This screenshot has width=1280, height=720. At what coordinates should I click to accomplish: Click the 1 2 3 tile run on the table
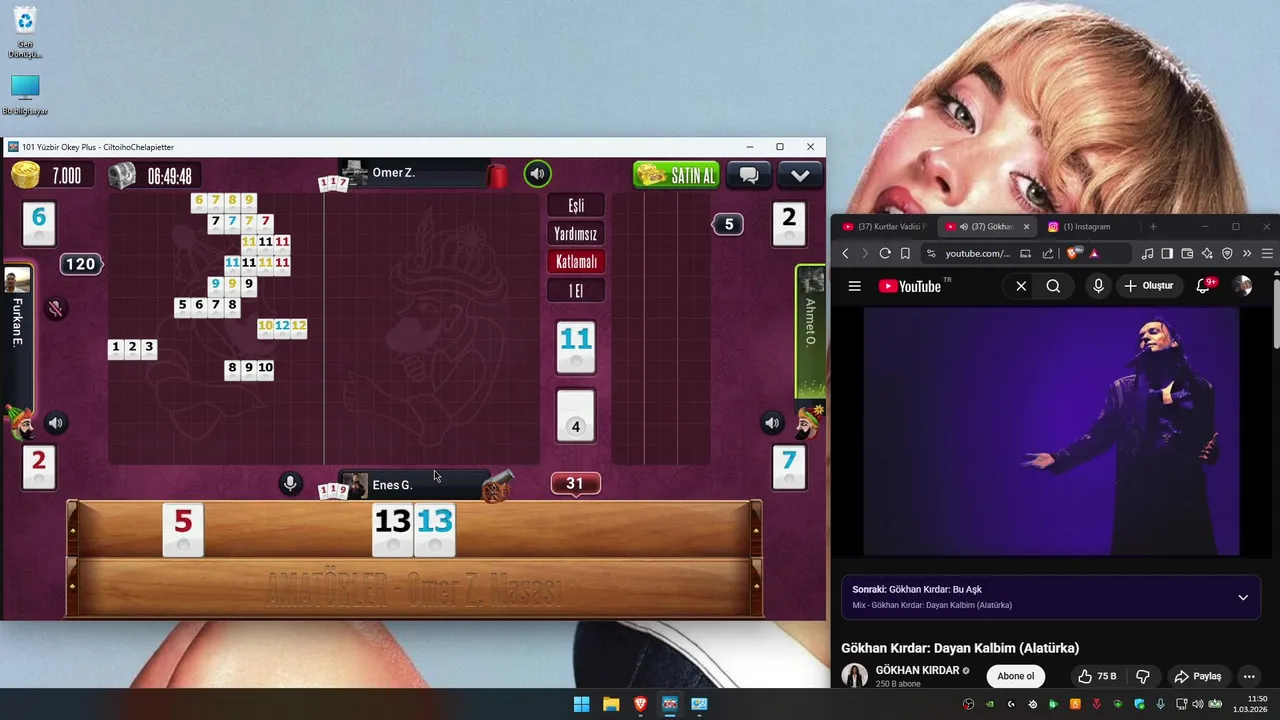(x=132, y=348)
